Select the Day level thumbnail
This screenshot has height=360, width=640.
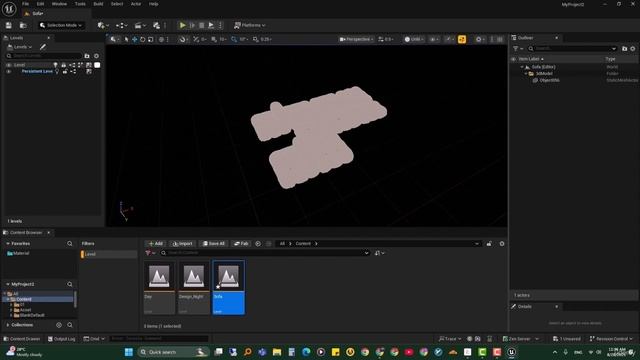click(159, 287)
